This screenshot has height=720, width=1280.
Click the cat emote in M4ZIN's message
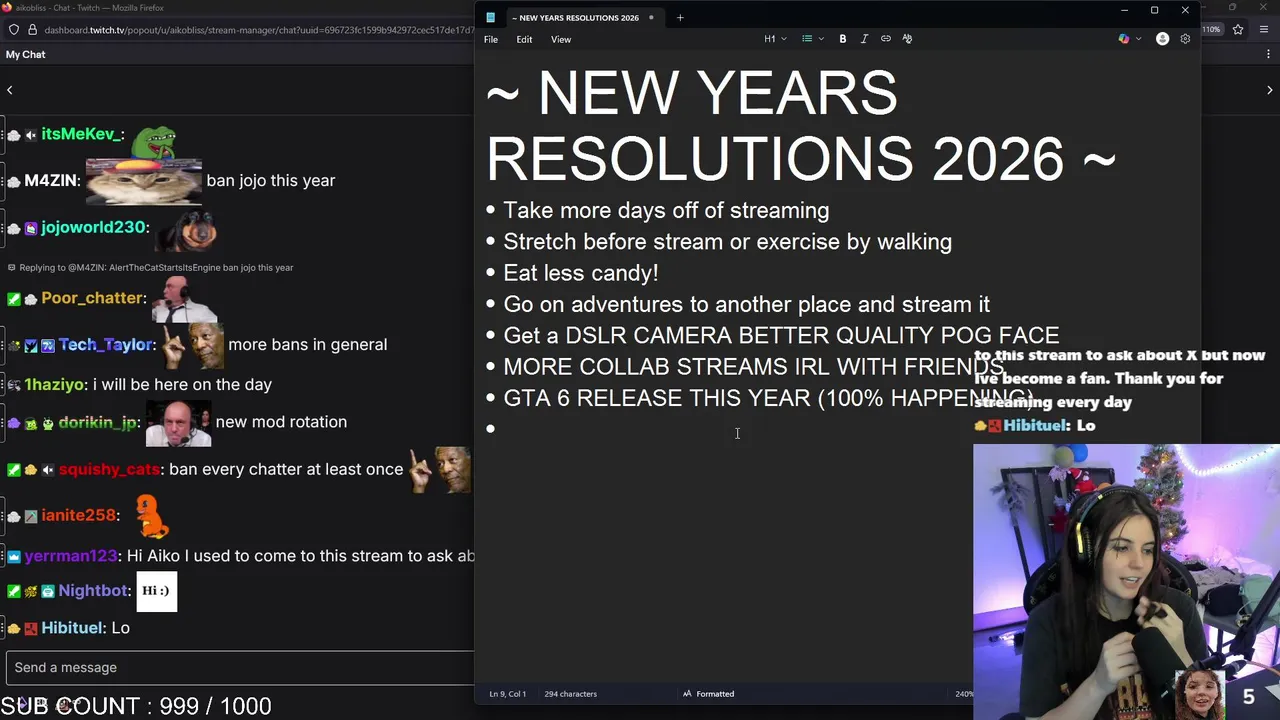tap(144, 180)
